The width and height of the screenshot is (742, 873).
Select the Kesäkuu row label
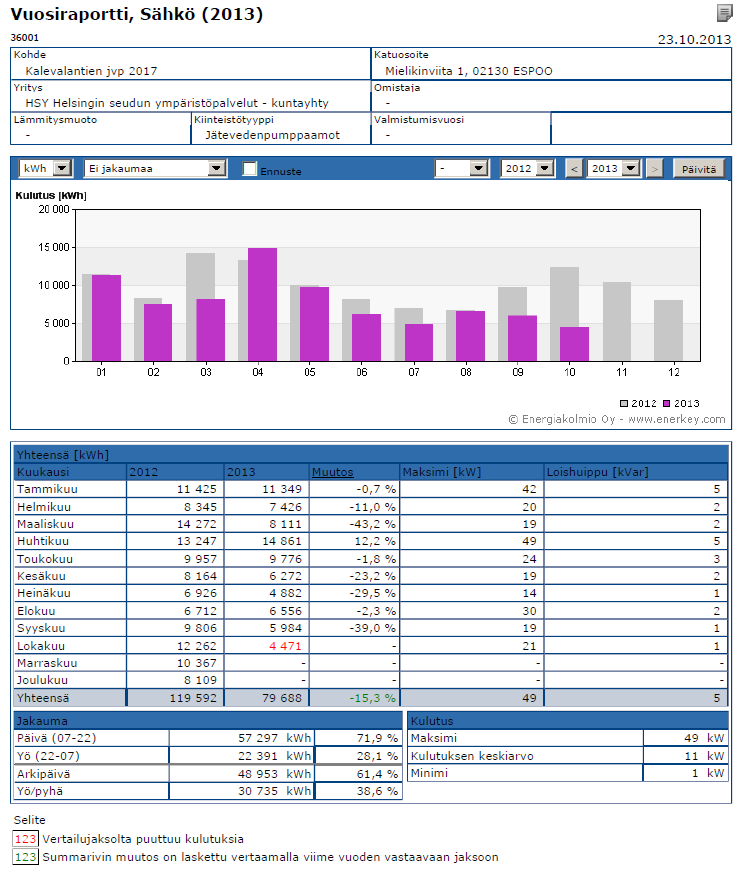pyautogui.click(x=41, y=576)
